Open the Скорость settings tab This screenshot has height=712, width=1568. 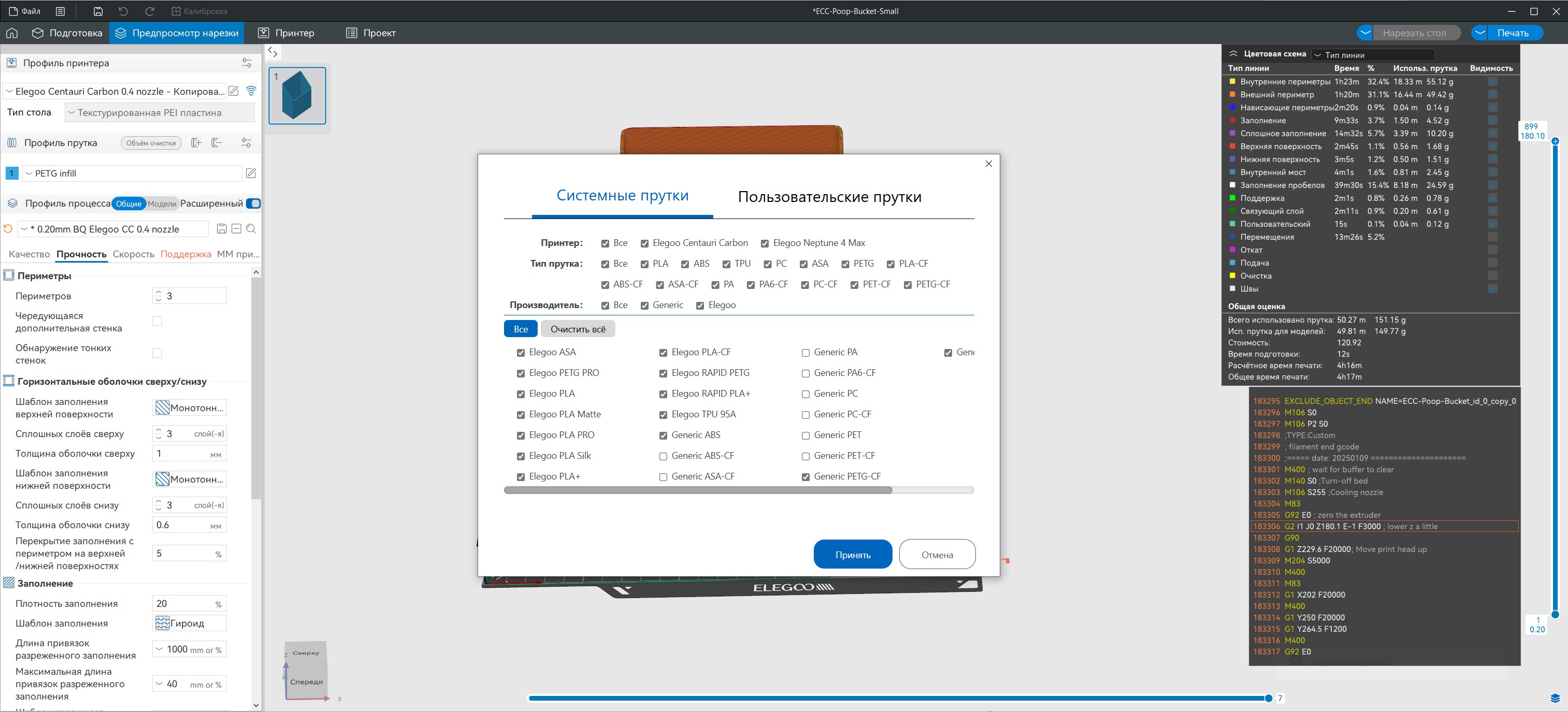(133, 254)
